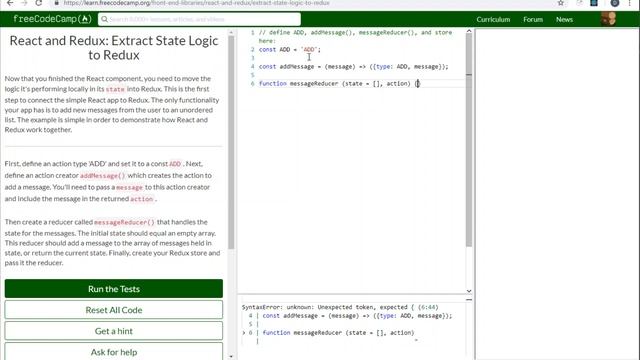The height and width of the screenshot is (360, 640).
Task: Click the SyntaxError message in console
Action: coord(340,307)
